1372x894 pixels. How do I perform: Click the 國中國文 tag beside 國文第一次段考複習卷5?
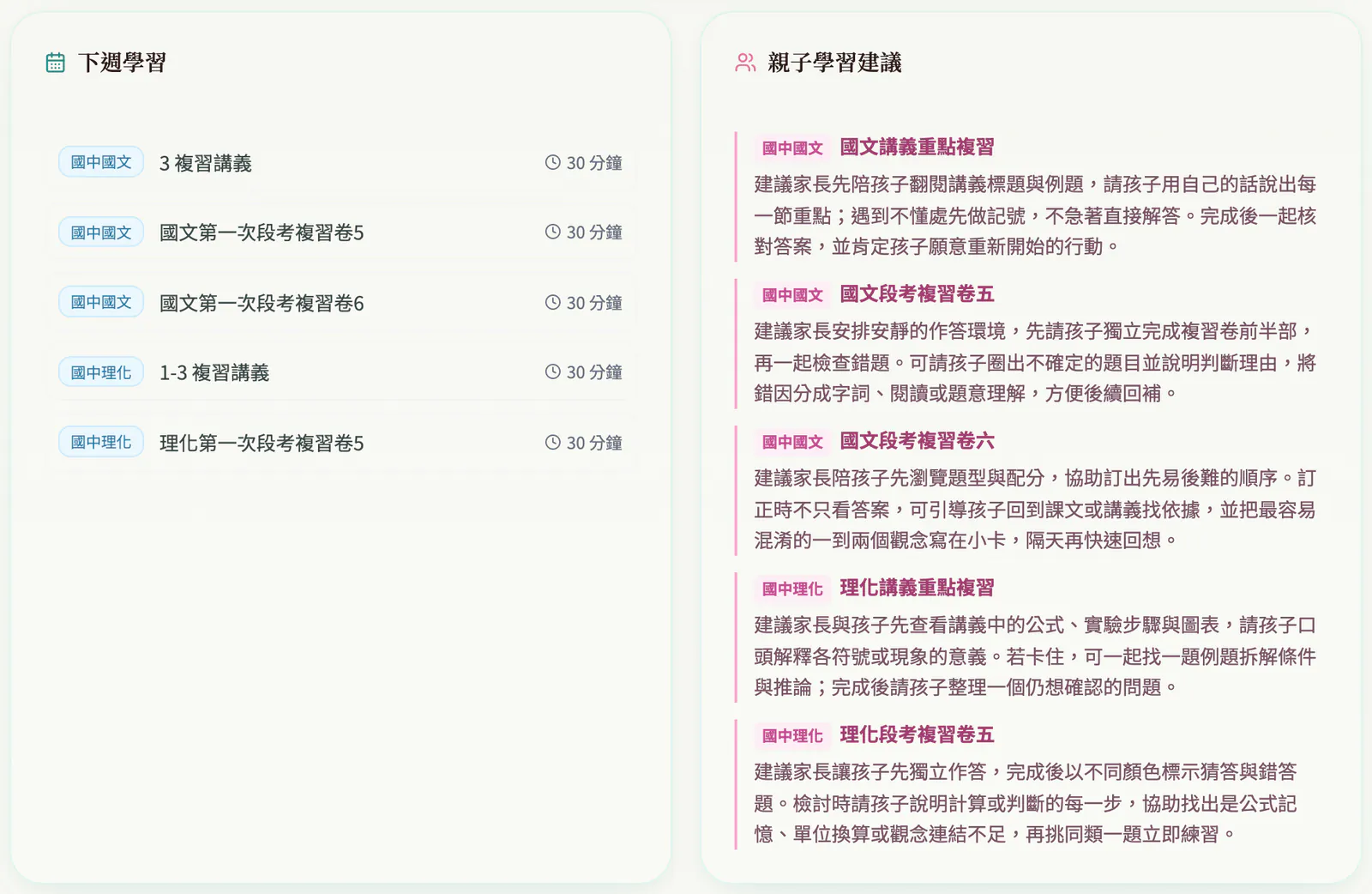click(x=101, y=233)
